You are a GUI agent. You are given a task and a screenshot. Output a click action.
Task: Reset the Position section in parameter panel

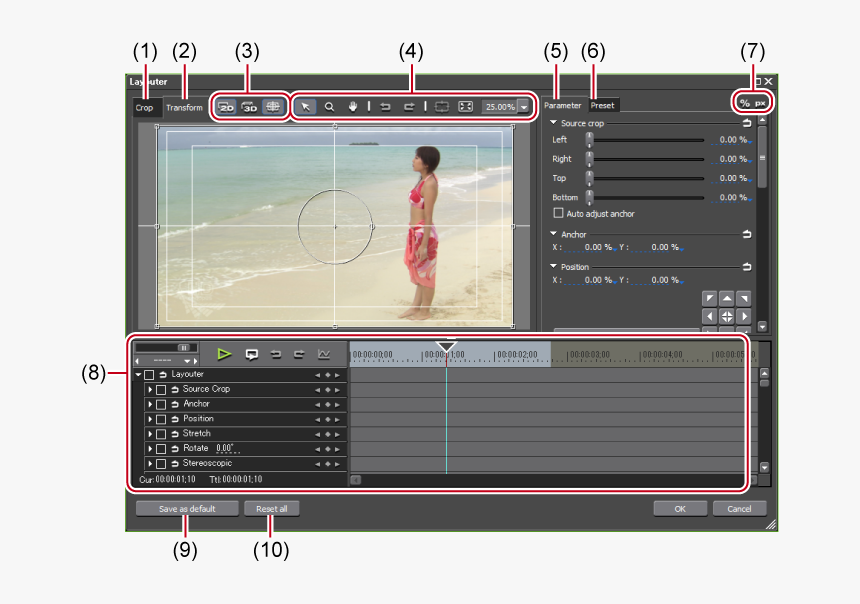(746, 267)
